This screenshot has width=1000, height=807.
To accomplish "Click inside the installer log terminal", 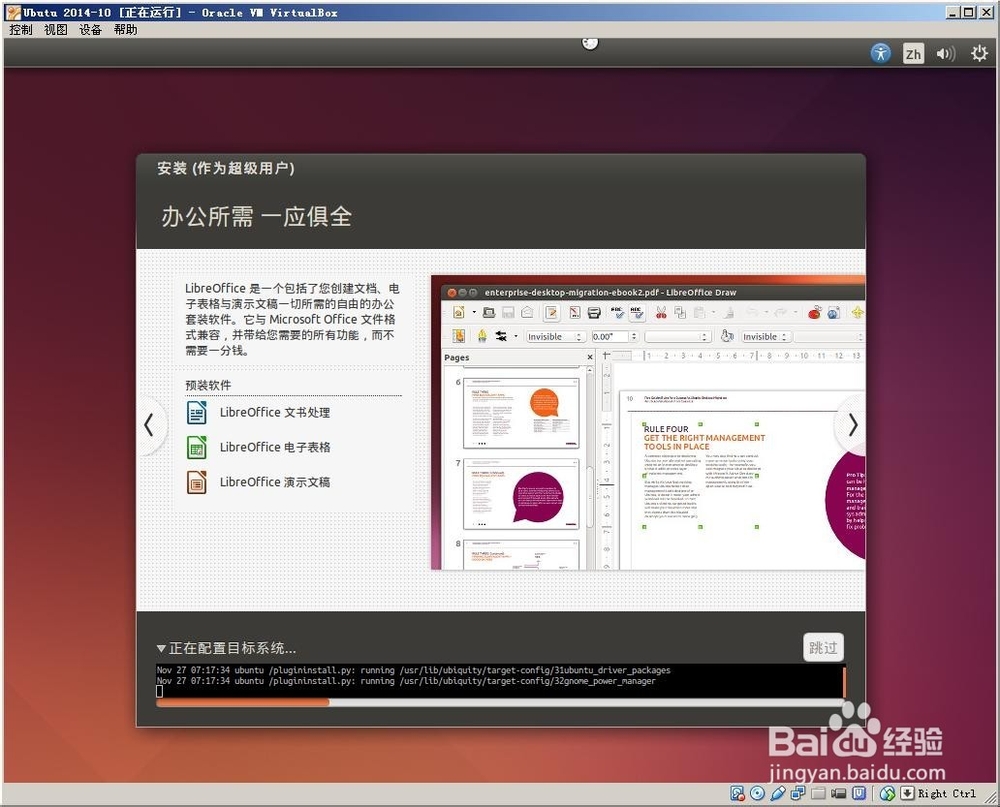I will 500,681.
